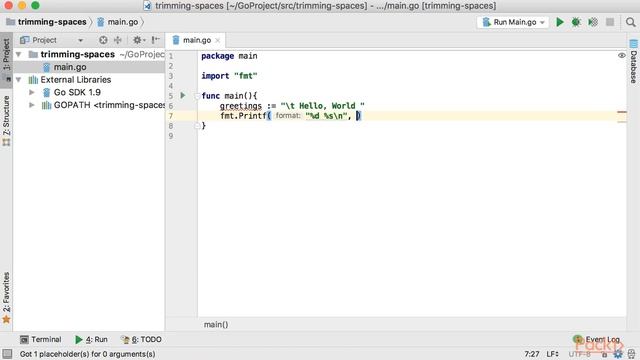Click the eye inspection icon in editor corner
This screenshot has height=360, width=640.
[621, 56]
